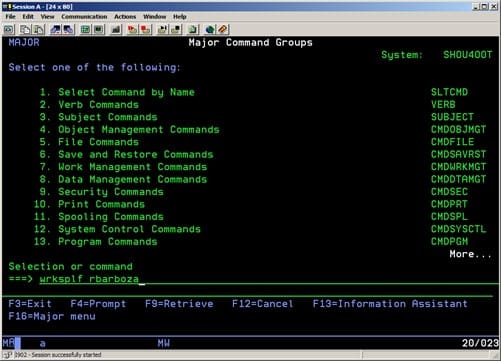Open the Color Mapping toolbar icon
This screenshot has height=361, width=501.
[99, 30]
